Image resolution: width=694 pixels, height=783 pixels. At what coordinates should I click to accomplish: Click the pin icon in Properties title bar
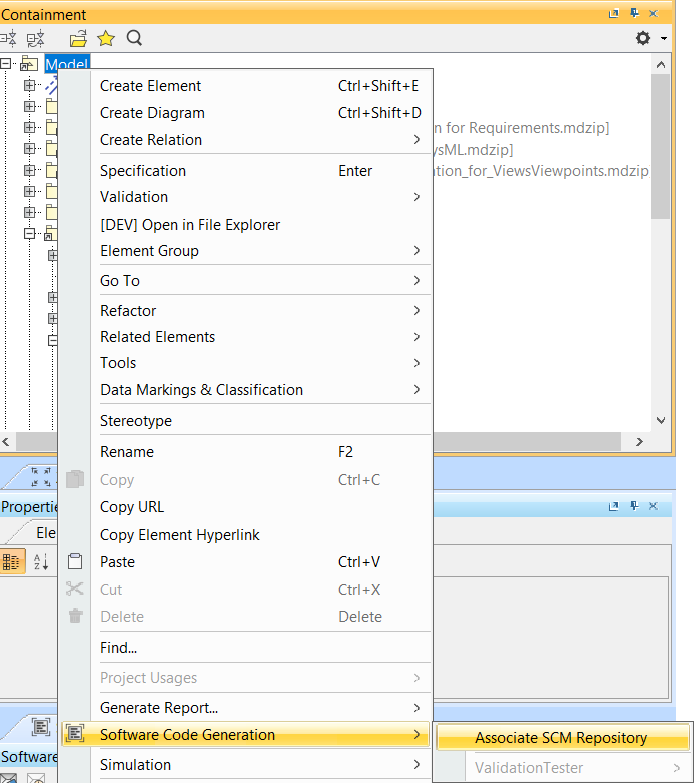coord(634,506)
